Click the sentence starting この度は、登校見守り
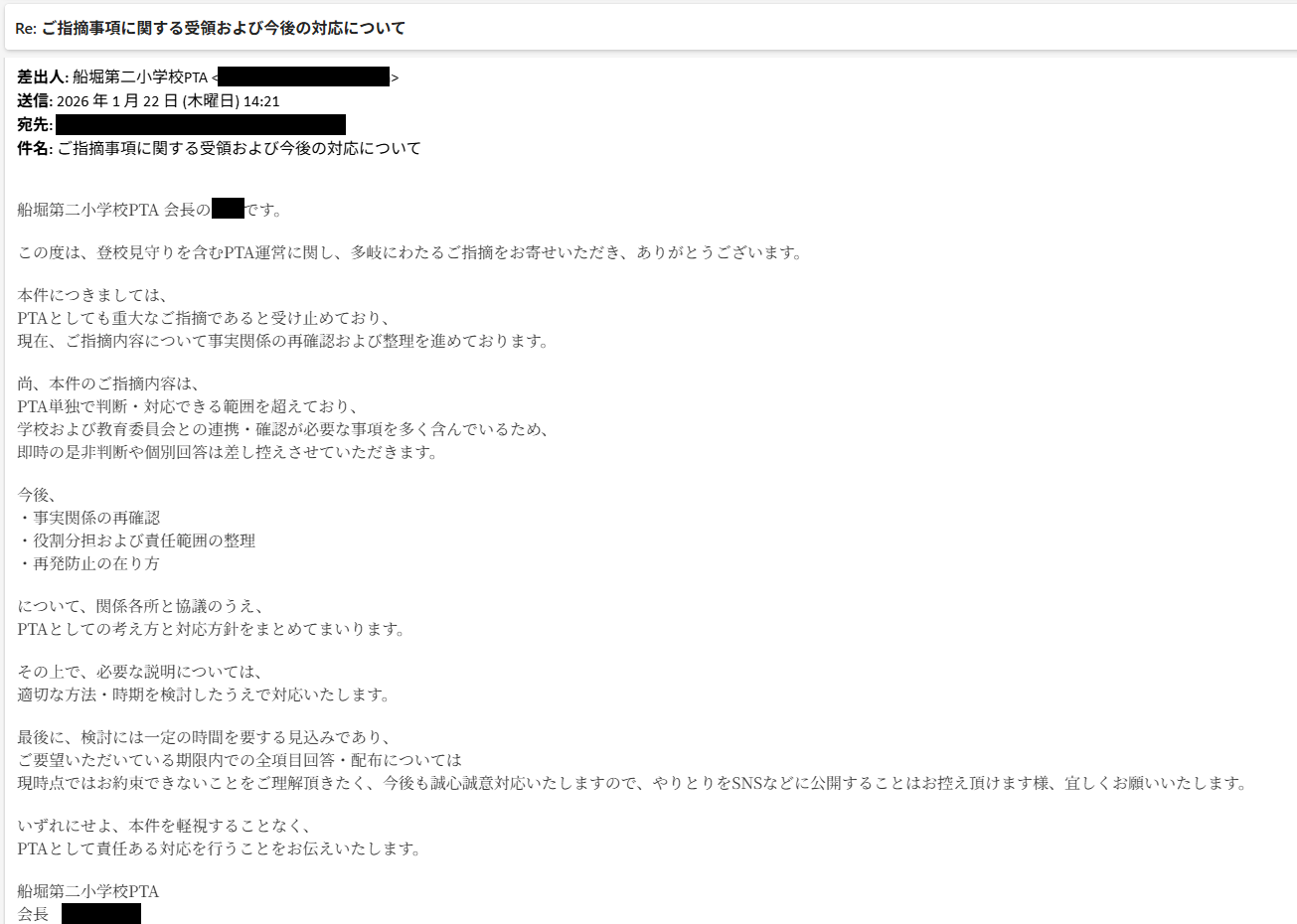The width and height of the screenshot is (1297, 924). [409, 253]
